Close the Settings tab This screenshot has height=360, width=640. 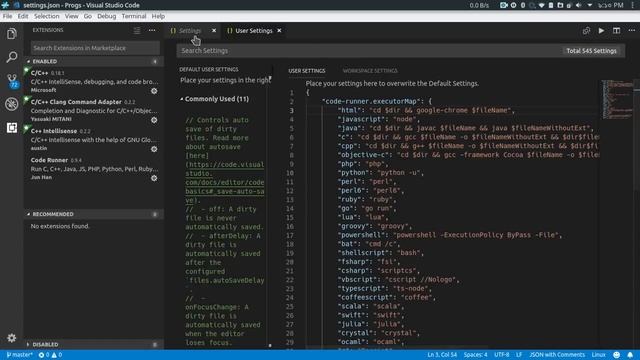[214, 31]
